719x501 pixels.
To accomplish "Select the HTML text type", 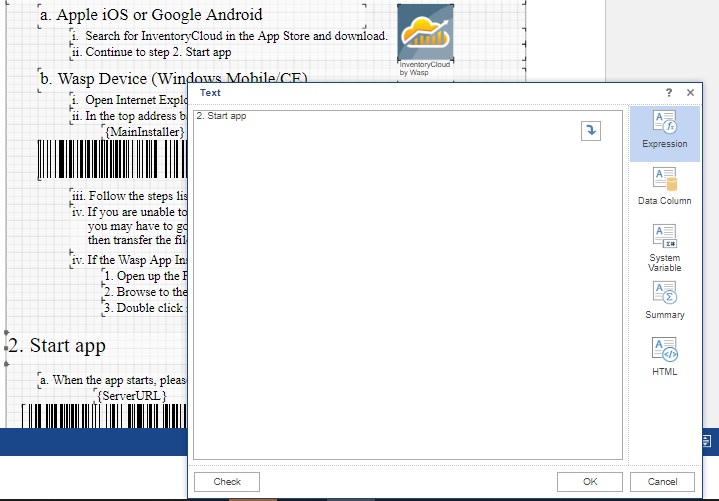I will tap(665, 357).
